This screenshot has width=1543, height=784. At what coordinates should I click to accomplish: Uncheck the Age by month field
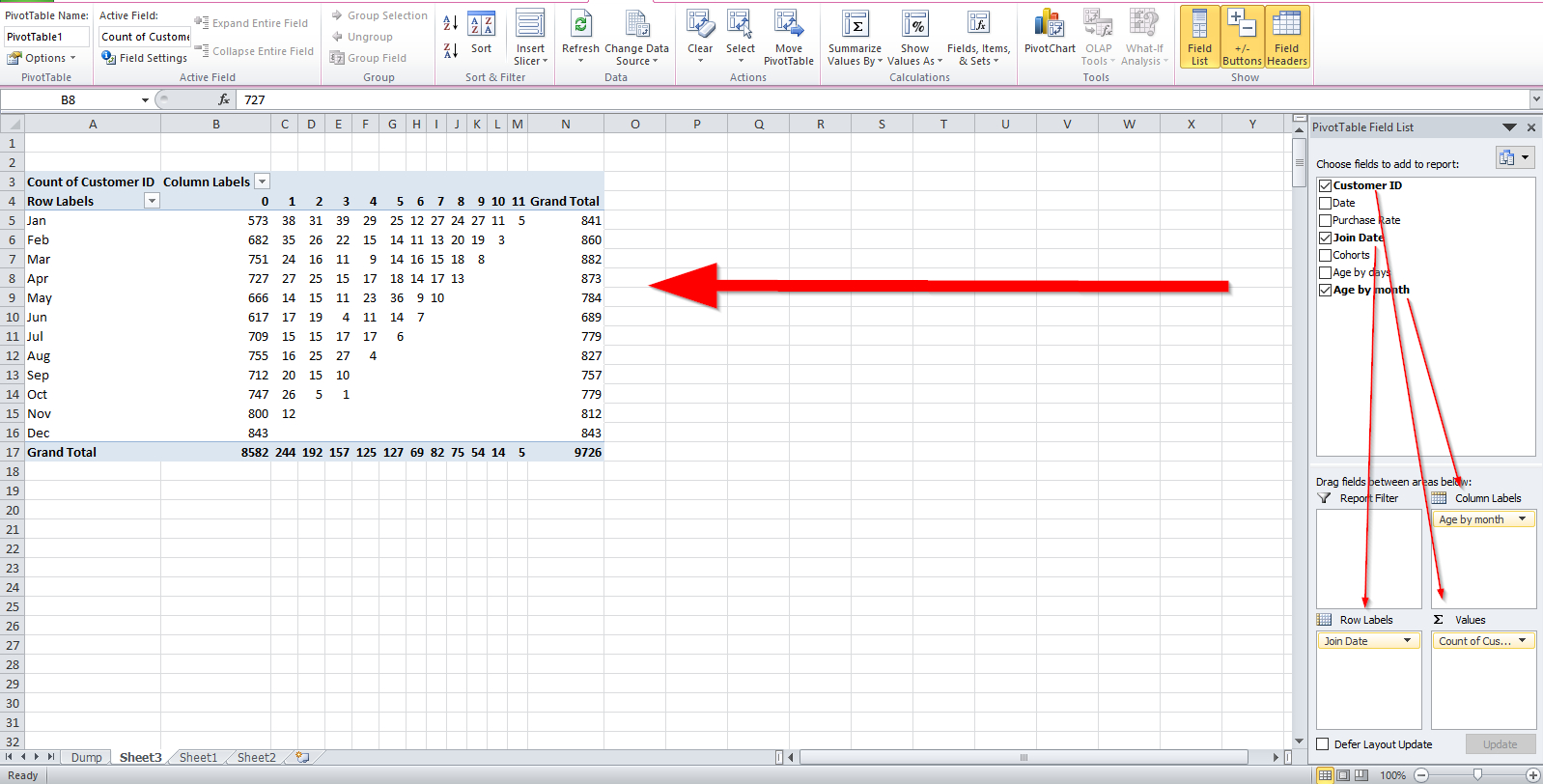coord(1326,290)
